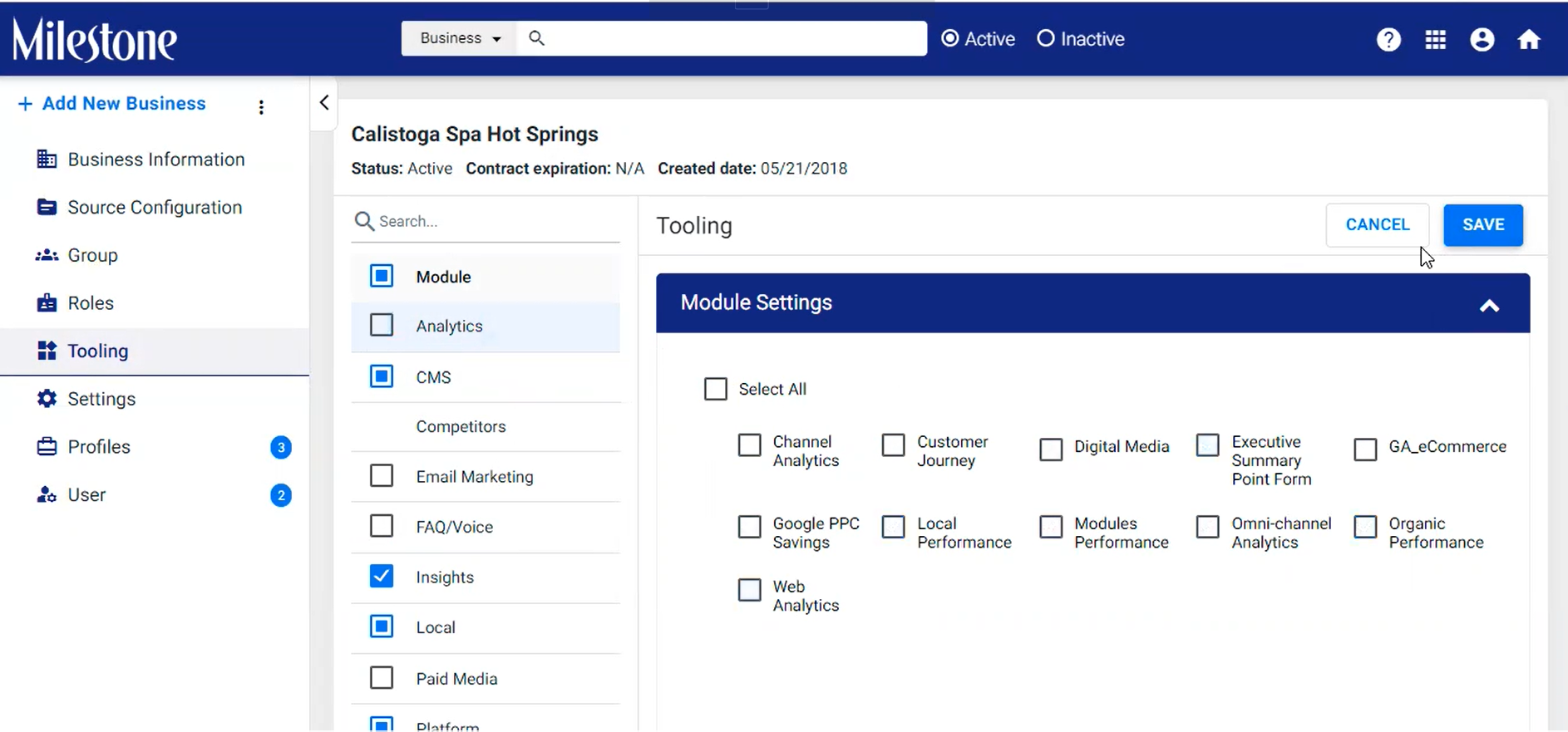Enable the Local Performance checkbox

pyautogui.click(x=894, y=527)
